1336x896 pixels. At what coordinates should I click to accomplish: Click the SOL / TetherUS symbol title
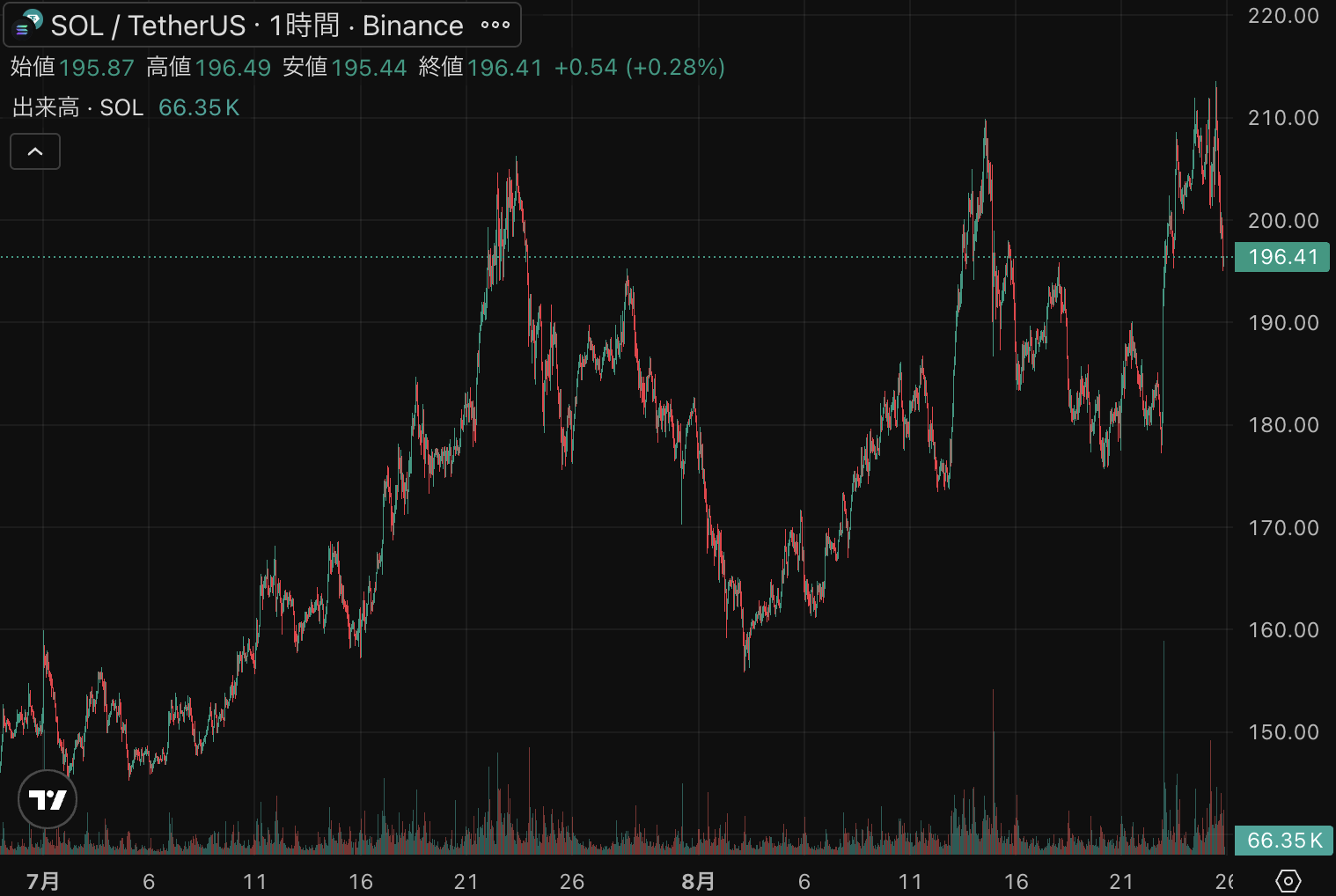148,26
